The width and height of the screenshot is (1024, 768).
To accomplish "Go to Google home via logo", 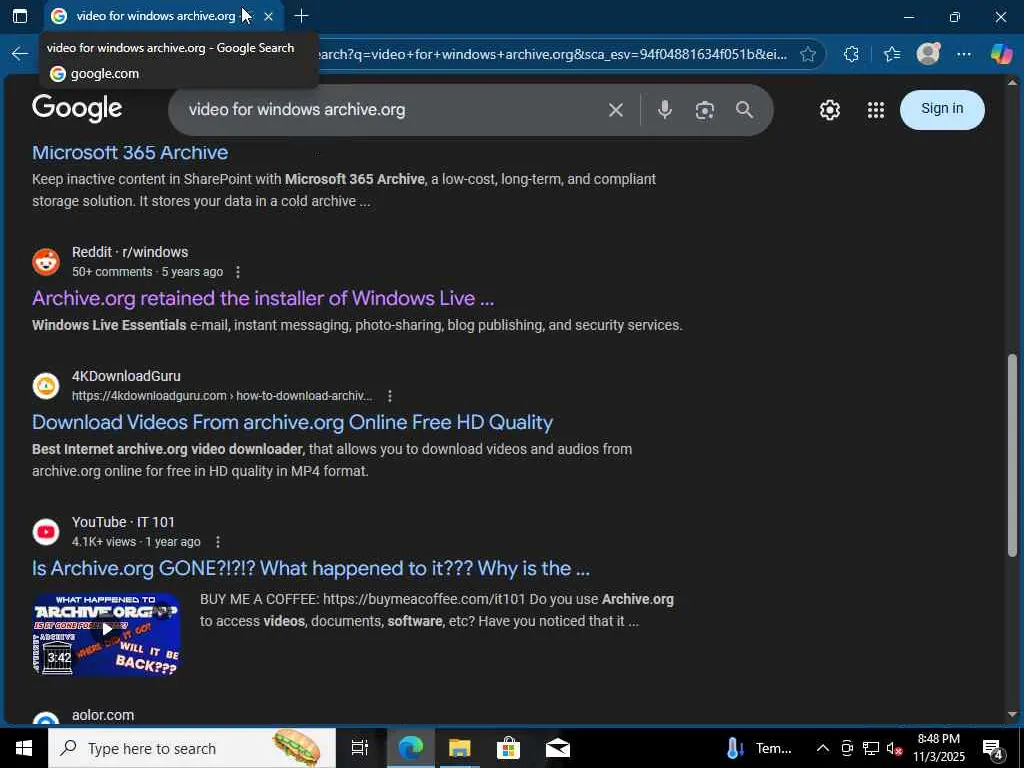I will point(77,108).
